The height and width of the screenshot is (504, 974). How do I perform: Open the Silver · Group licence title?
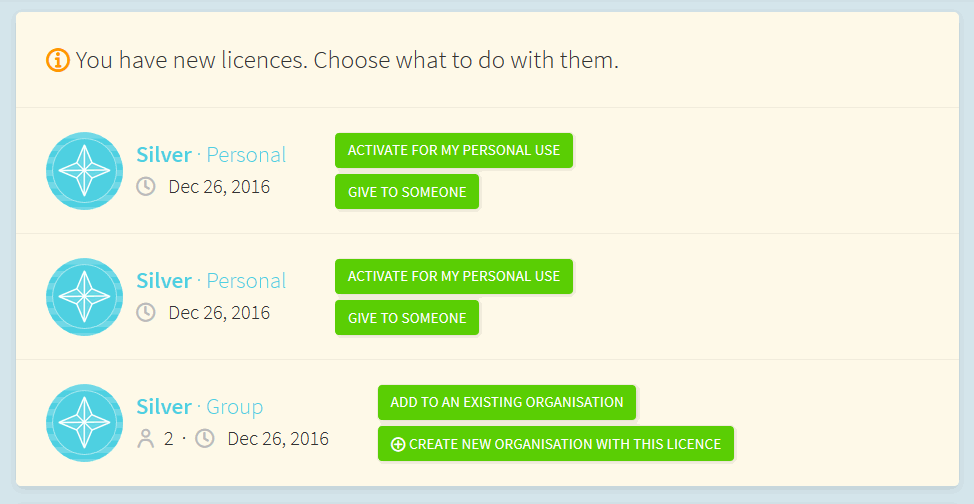(x=200, y=407)
